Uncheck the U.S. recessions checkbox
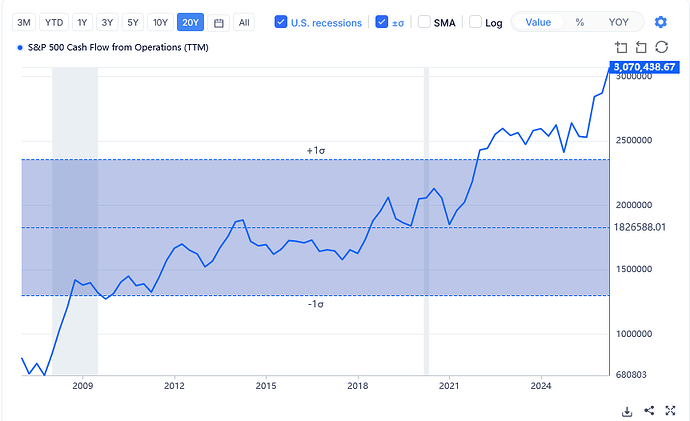 [x=281, y=22]
